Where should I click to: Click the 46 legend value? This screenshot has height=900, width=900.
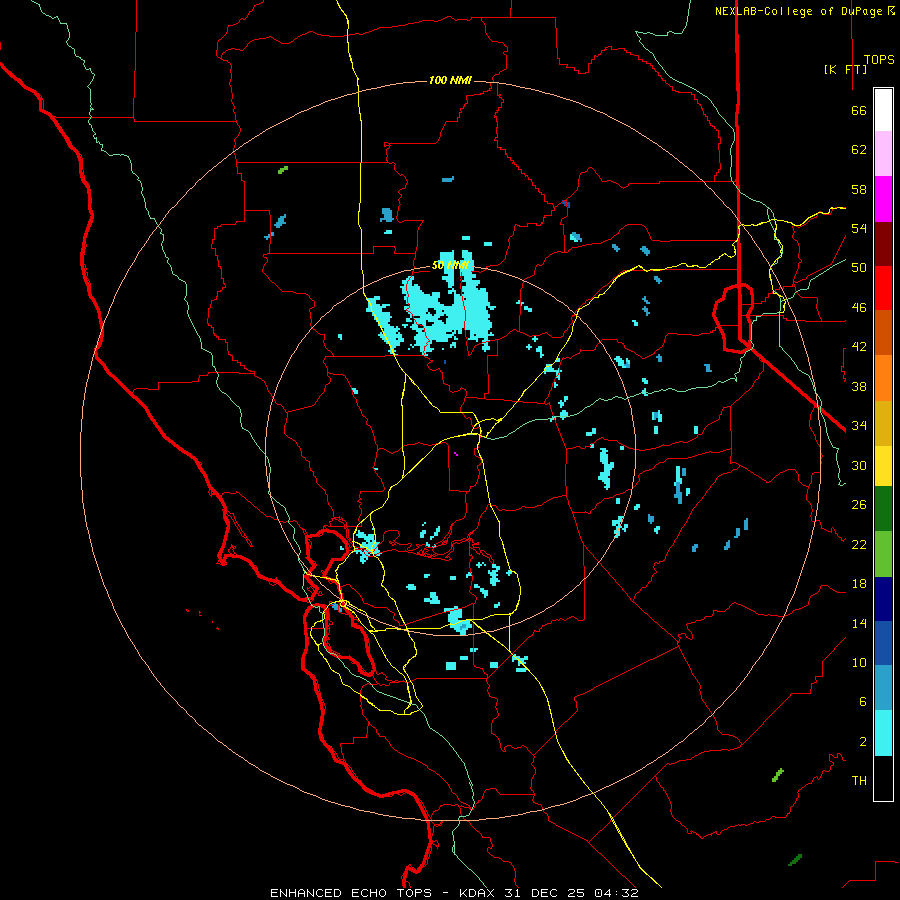pyautogui.click(x=859, y=308)
